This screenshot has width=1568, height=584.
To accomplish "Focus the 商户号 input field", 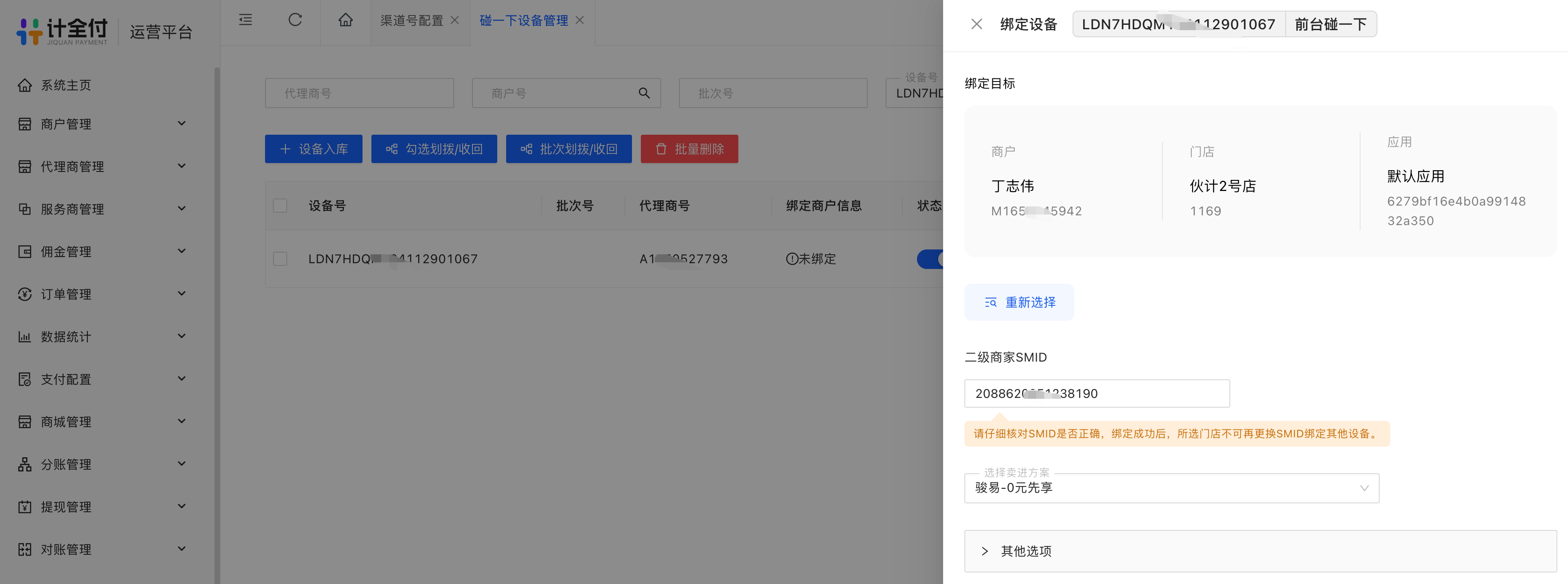I will (x=566, y=93).
